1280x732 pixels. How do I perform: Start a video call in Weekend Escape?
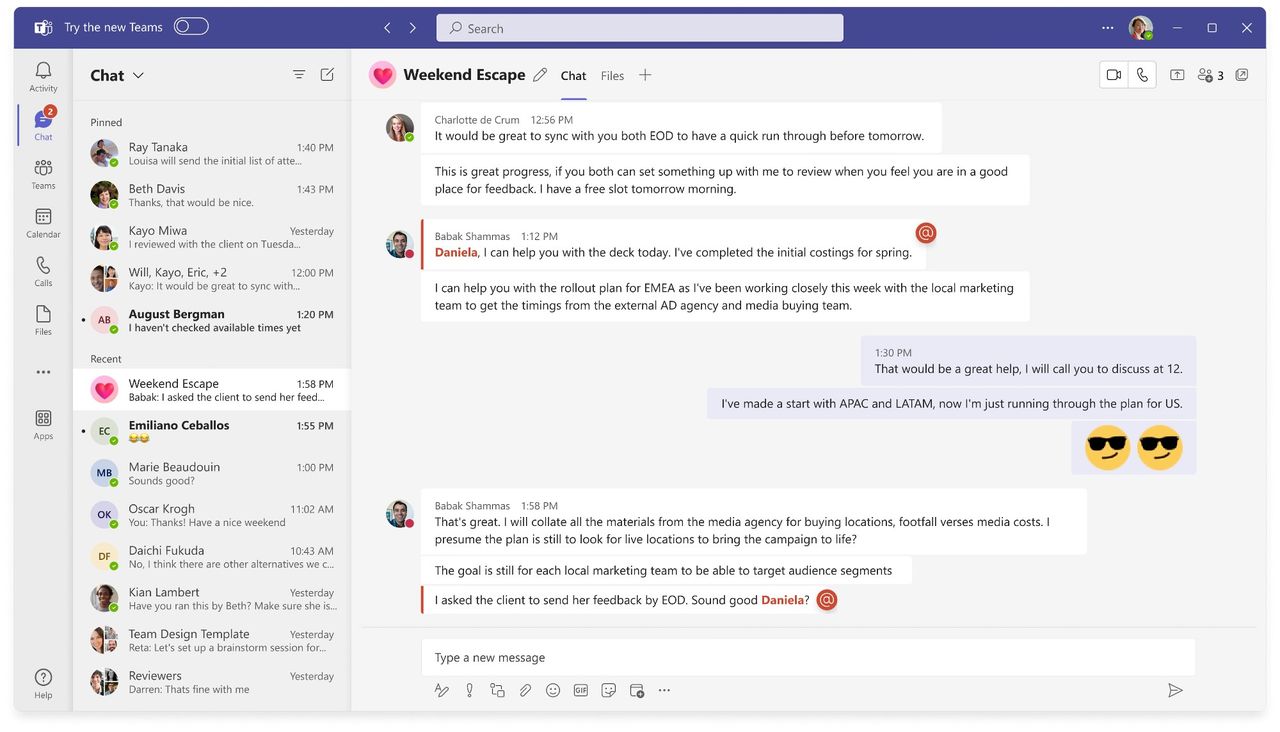[1113, 75]
